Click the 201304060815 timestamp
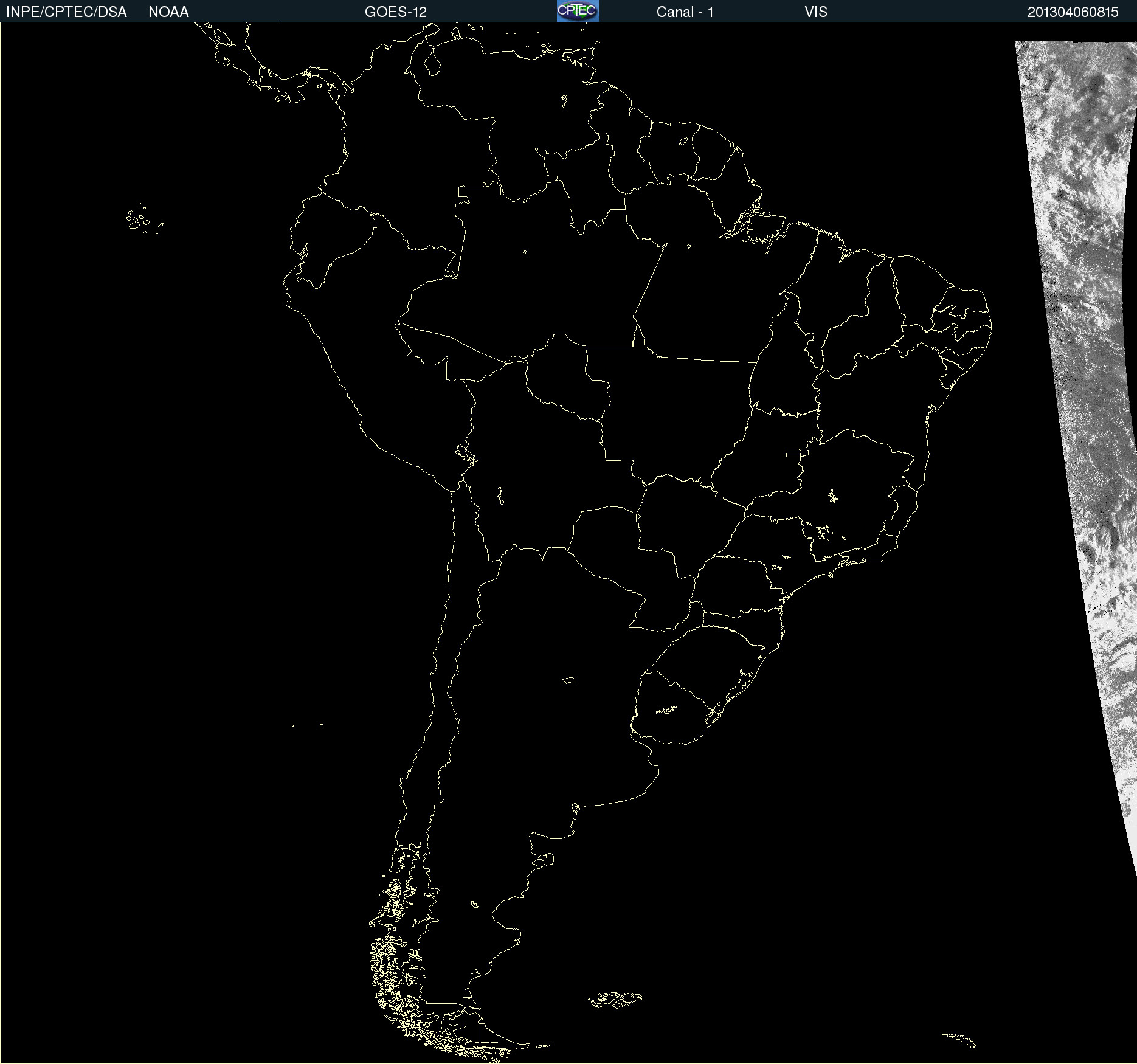This screenshot has height=1064, width=1137. [1073, 12]
